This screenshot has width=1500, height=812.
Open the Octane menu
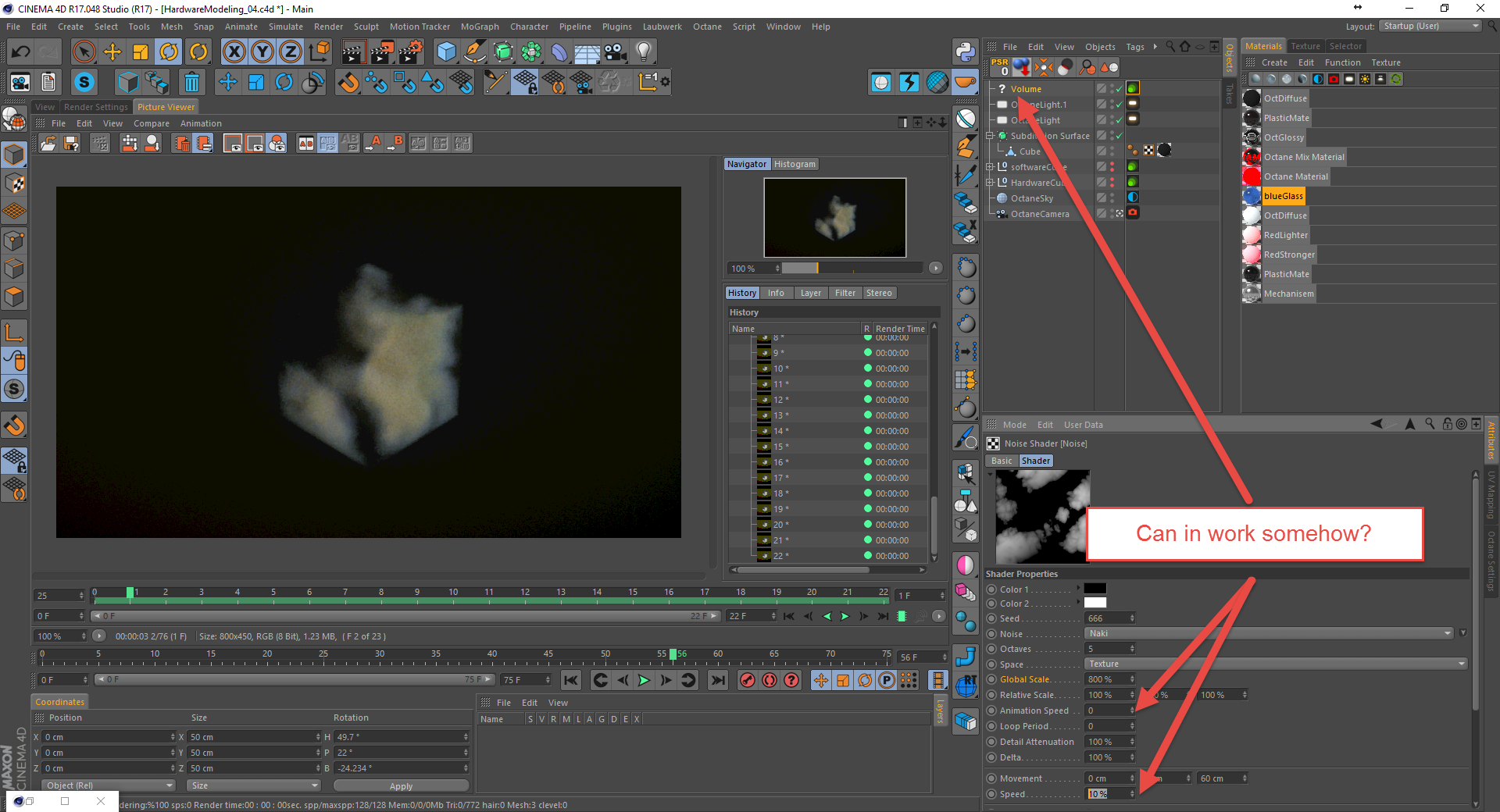click(707, 27)
